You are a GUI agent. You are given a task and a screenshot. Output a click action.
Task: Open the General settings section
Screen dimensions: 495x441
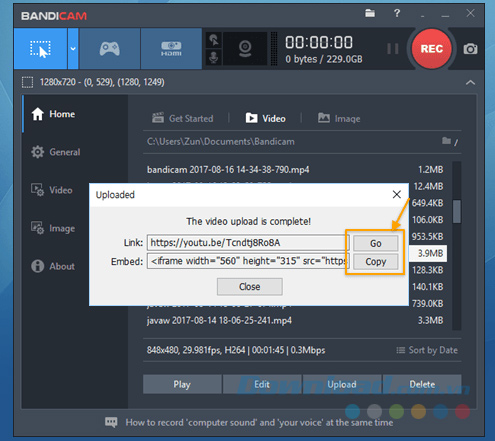pyautogui.click(x=56, y=152)
